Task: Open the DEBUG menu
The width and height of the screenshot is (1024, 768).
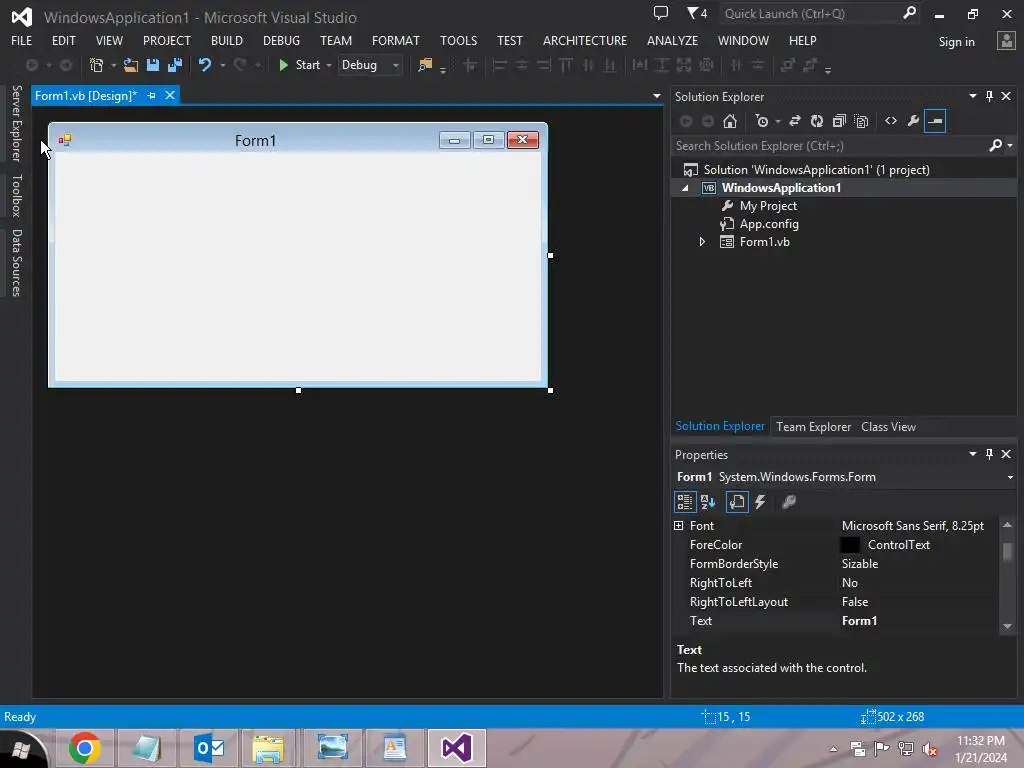Action: click(x=281, y=40)
